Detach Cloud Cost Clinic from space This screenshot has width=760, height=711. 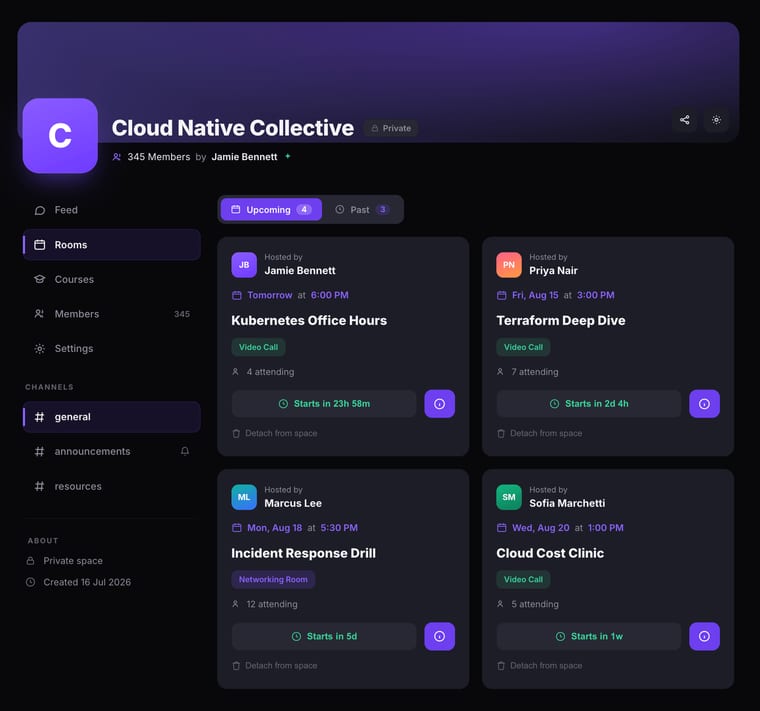click(539, 666)
